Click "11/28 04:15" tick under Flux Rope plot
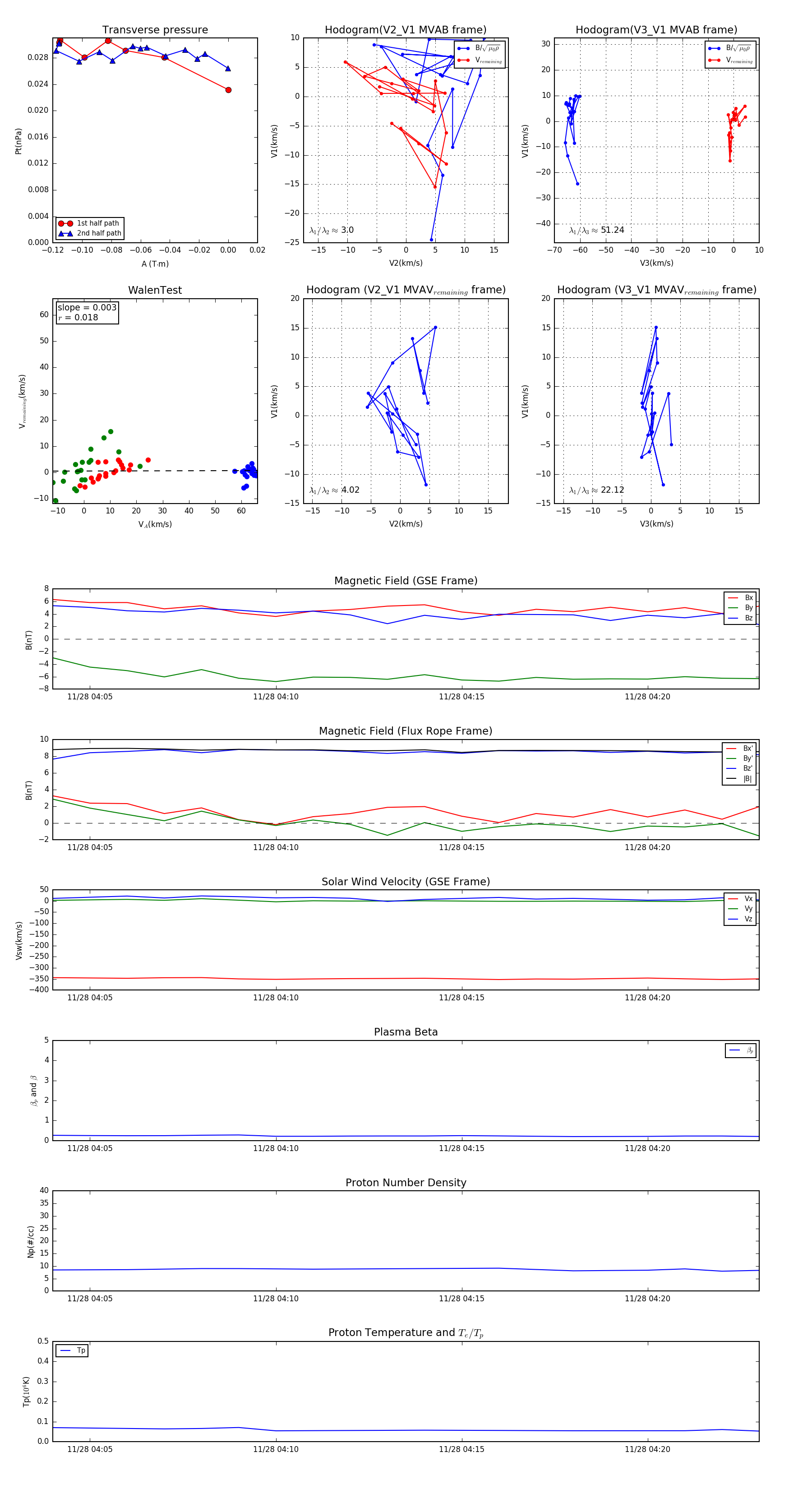The width and height of the screenshot is (812, 1489). 462,847
